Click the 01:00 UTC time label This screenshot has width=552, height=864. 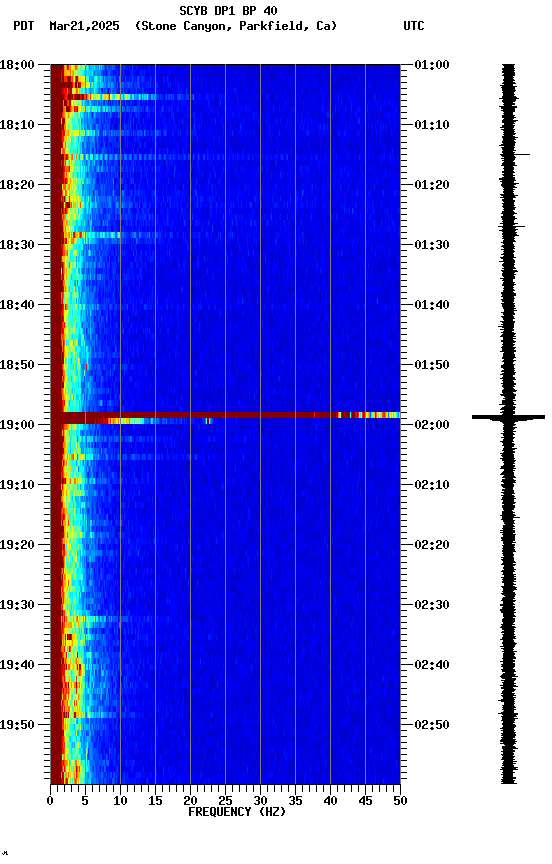click(x=432, y=65)
